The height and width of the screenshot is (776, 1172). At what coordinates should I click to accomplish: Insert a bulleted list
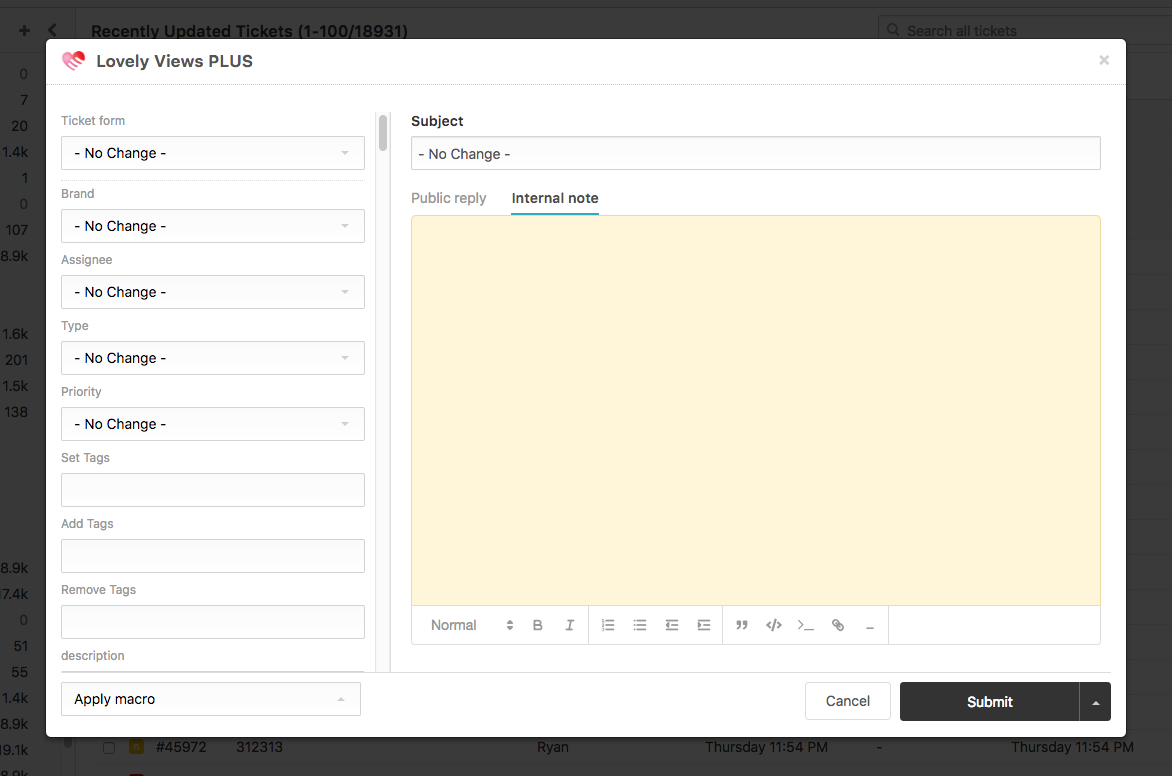[x=640, y=625]
